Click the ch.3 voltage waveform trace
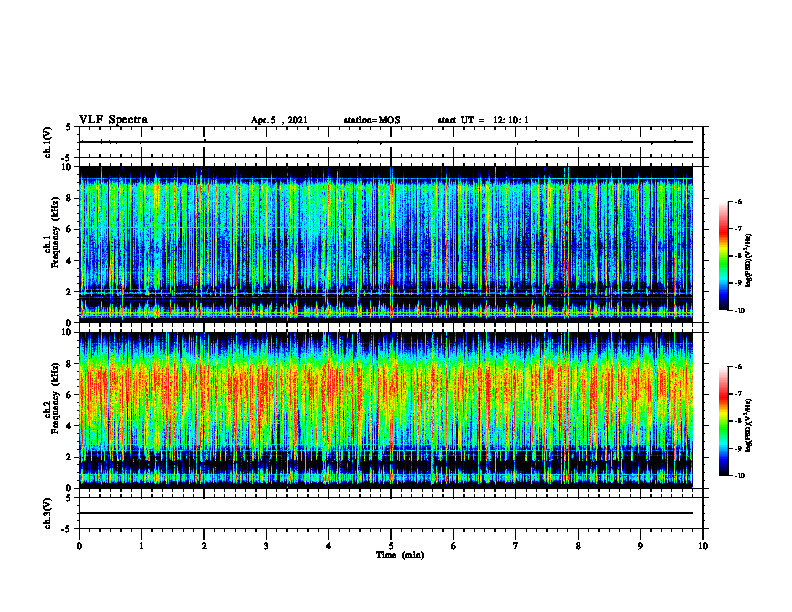 coord(386,513)
